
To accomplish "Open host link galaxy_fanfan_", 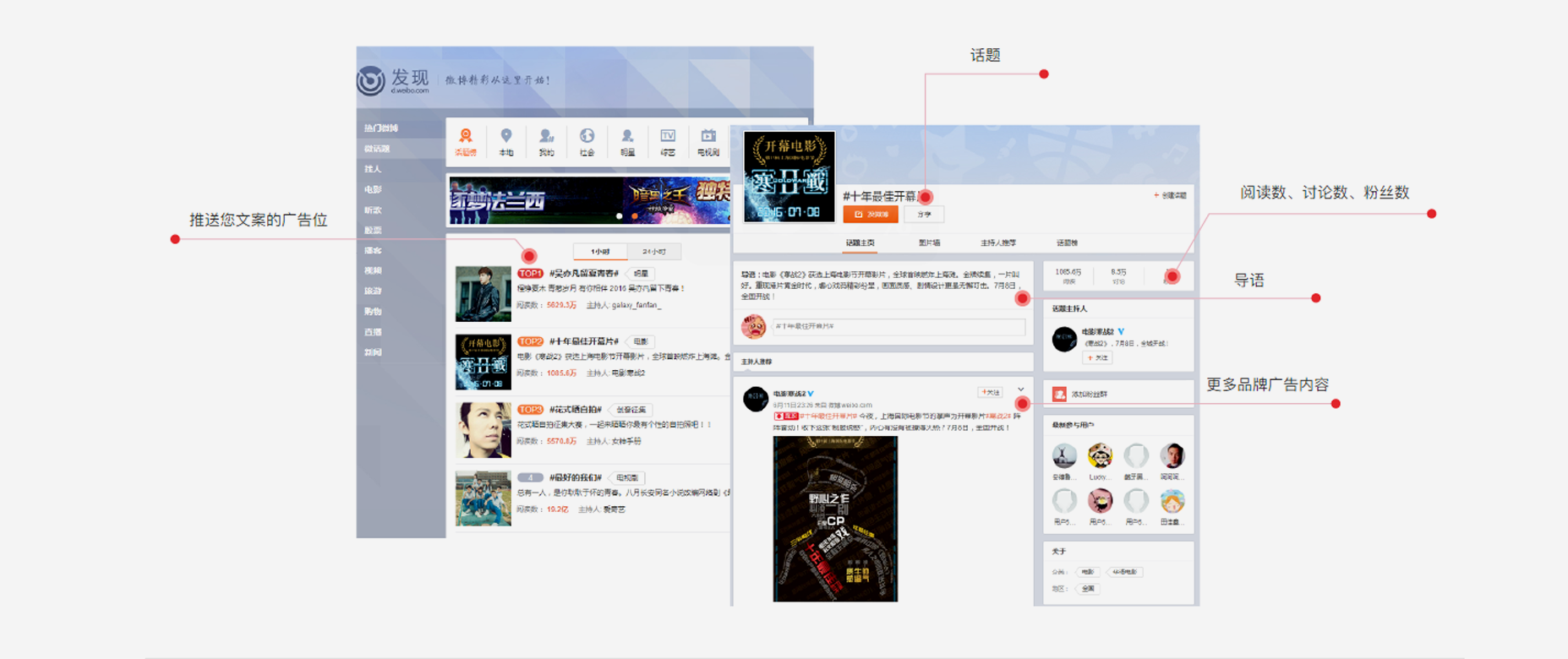I will coord(636,305).
